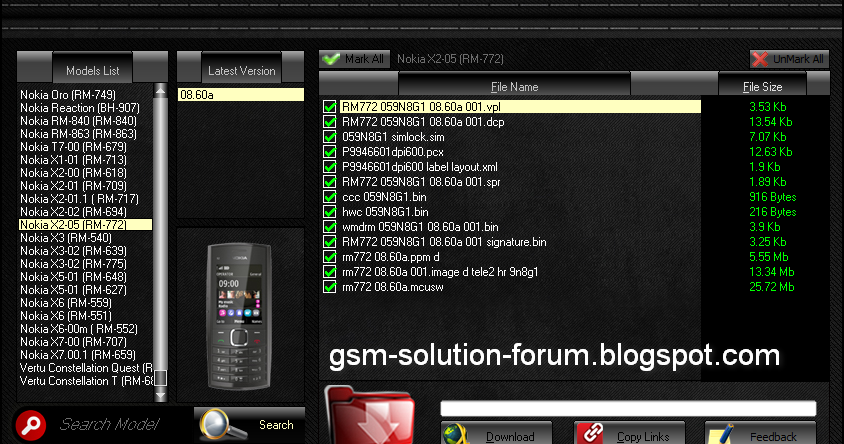Click the Feedback button
Image resolution: width=844 pixels, height=444 pixels.
[761, 434]
